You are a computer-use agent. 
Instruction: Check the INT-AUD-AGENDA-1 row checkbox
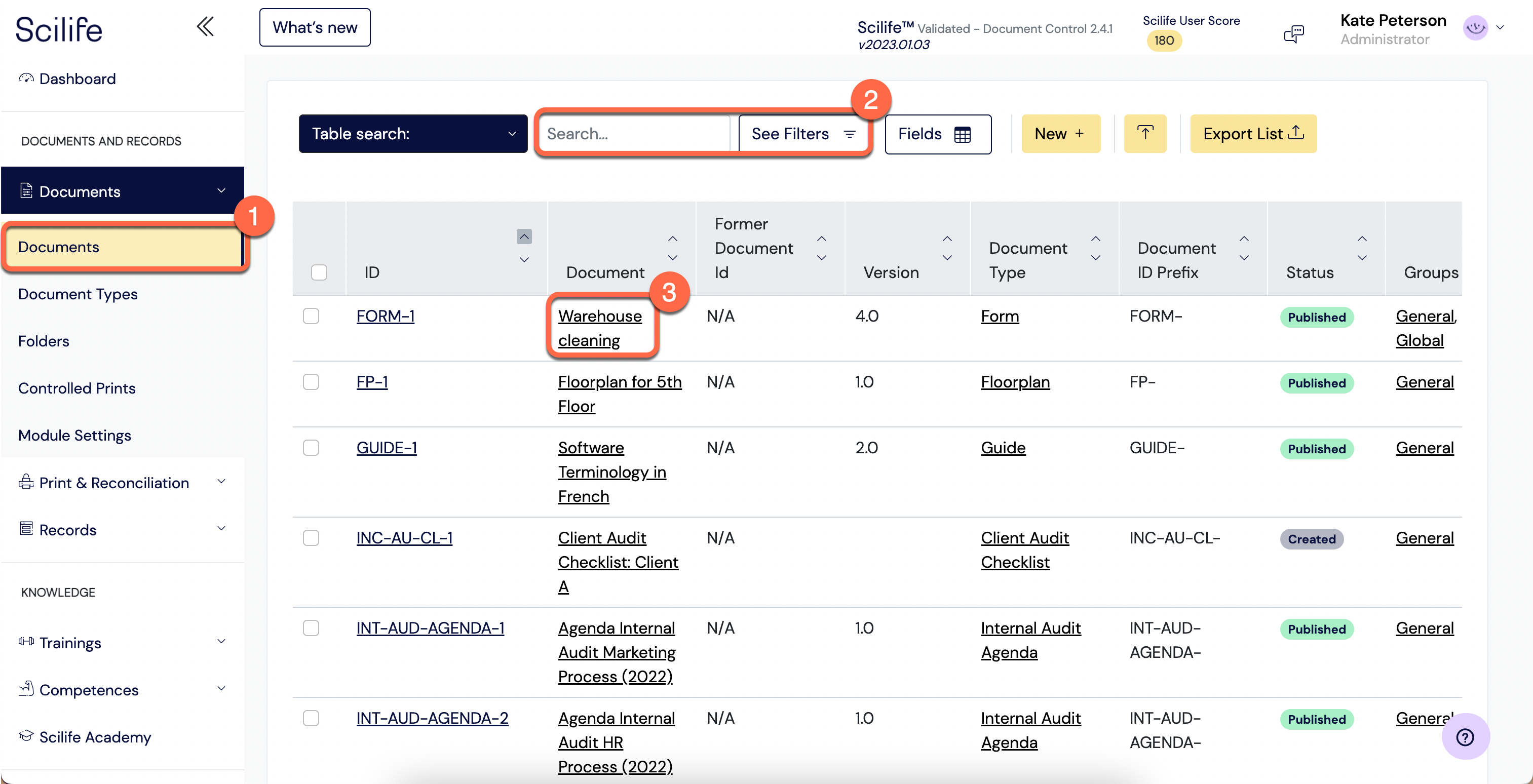coord(311,628)
